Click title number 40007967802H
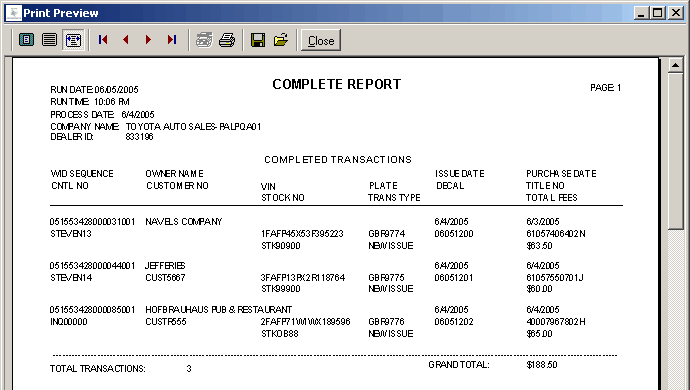Image resolution: width=690 pixels, height=390 pixels. (556, 322)
